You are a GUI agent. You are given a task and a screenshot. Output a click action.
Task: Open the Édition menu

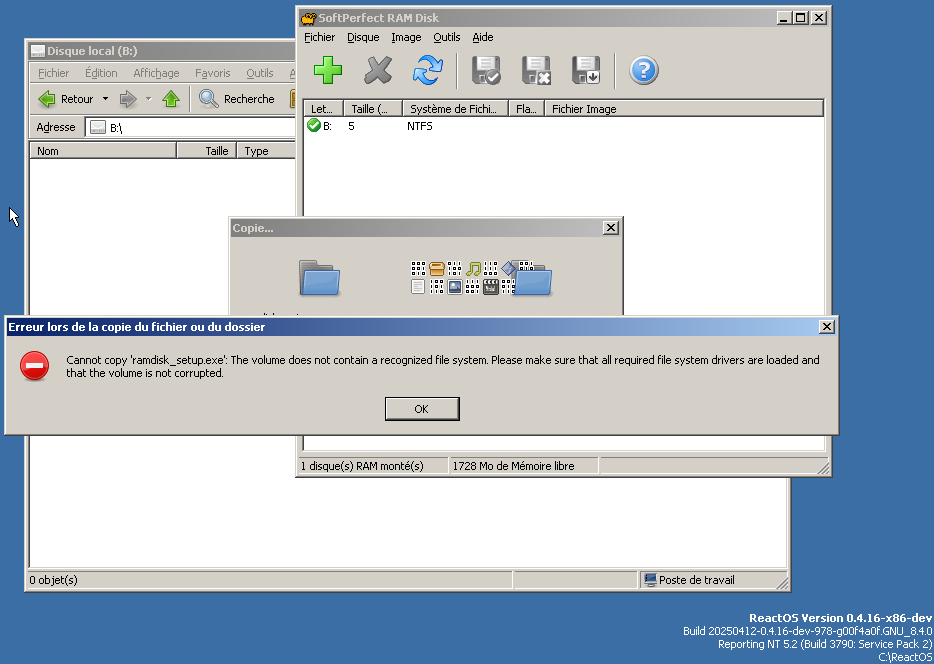click(x=101, y=73)
